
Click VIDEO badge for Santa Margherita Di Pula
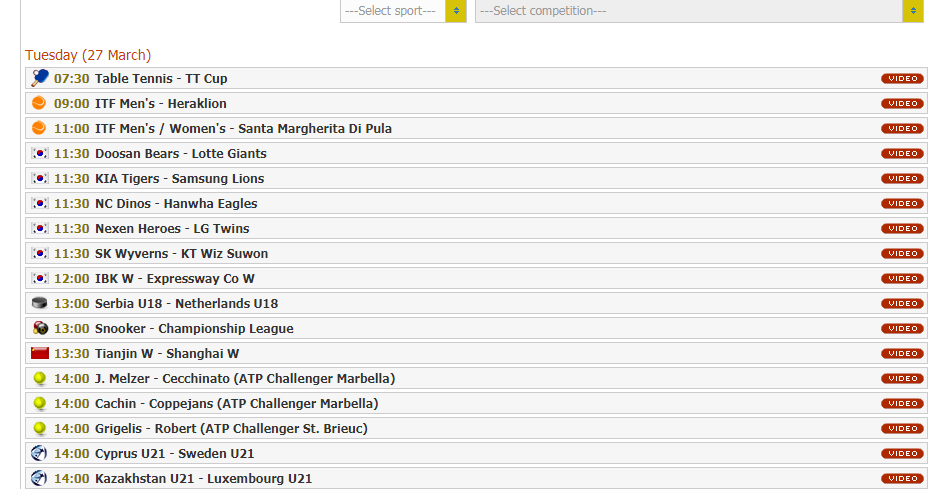click(902, 128)
